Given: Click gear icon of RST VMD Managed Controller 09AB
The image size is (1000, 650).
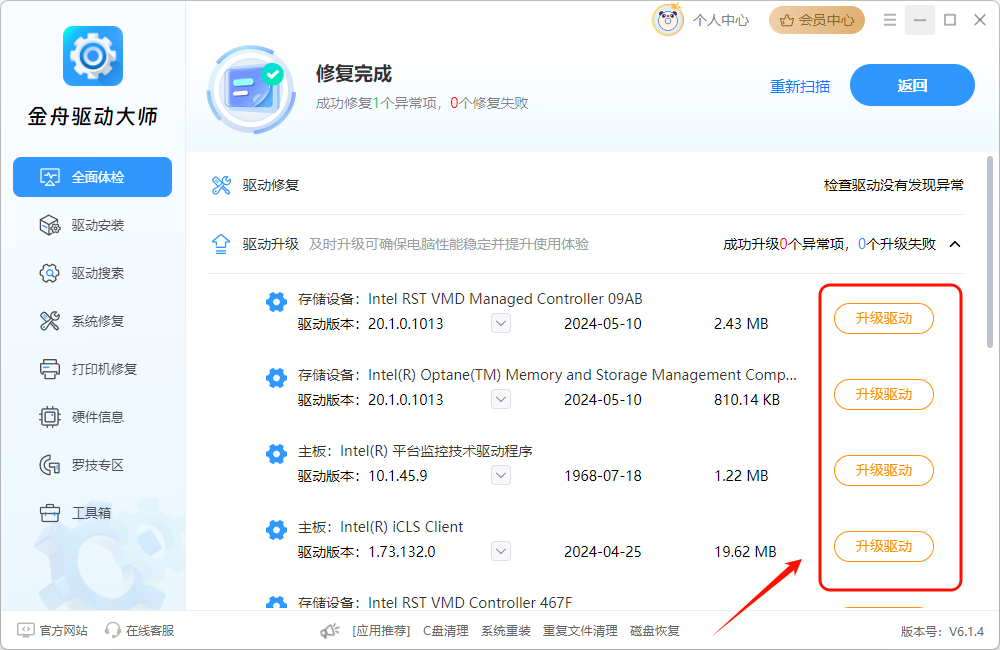Looking at the screenshot, I should coord(276,302).
